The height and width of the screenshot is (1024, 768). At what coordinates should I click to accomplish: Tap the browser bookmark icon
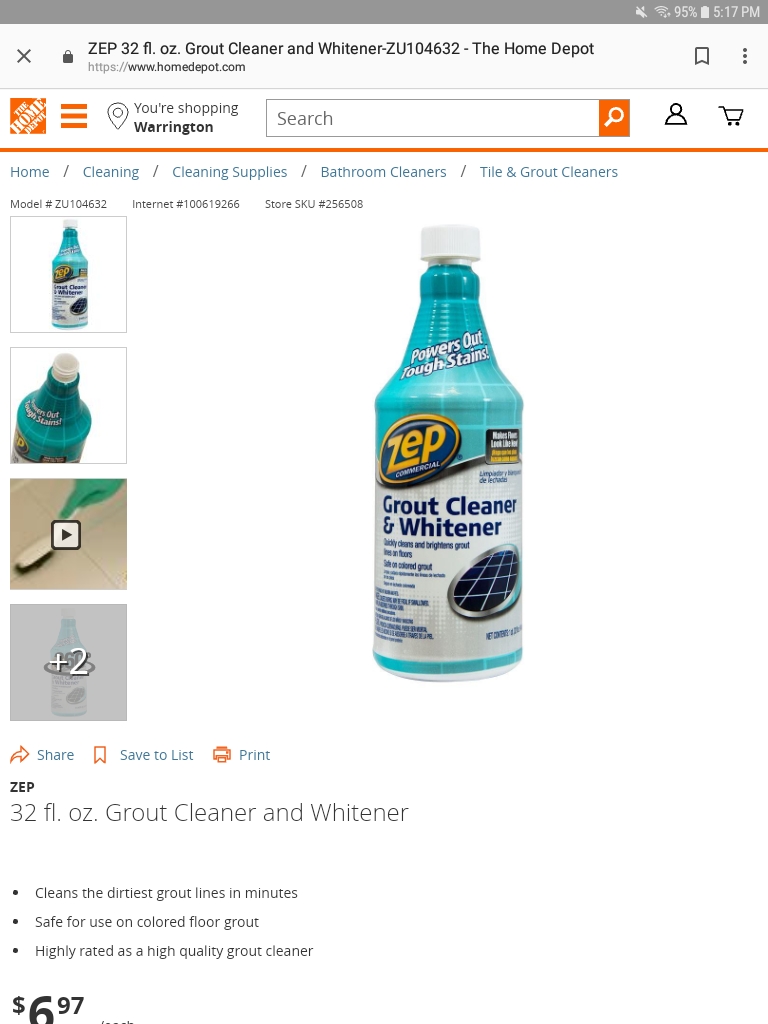pyautogui.click(x=702, y=56)
